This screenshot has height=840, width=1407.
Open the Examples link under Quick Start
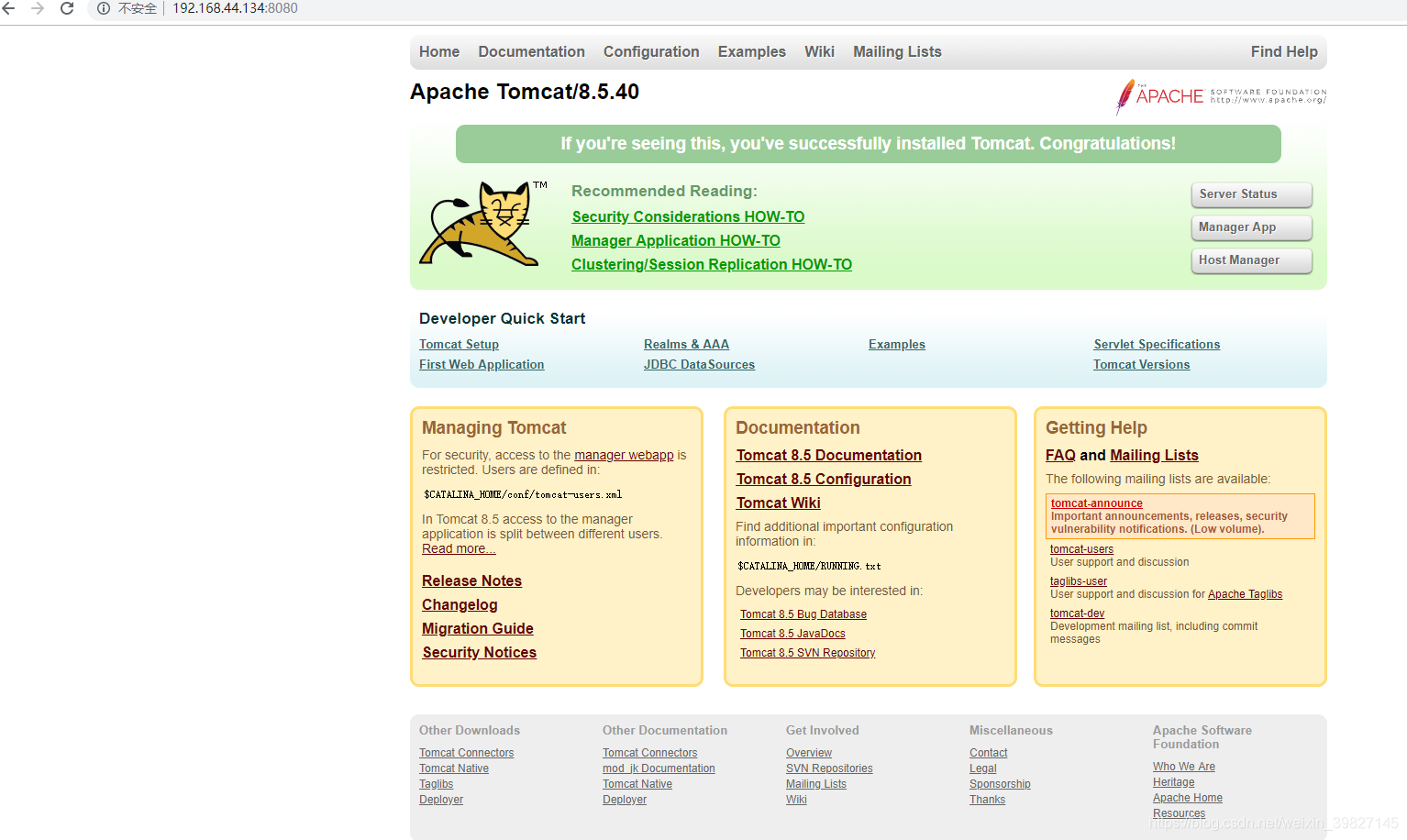click(x=897, y=345)
